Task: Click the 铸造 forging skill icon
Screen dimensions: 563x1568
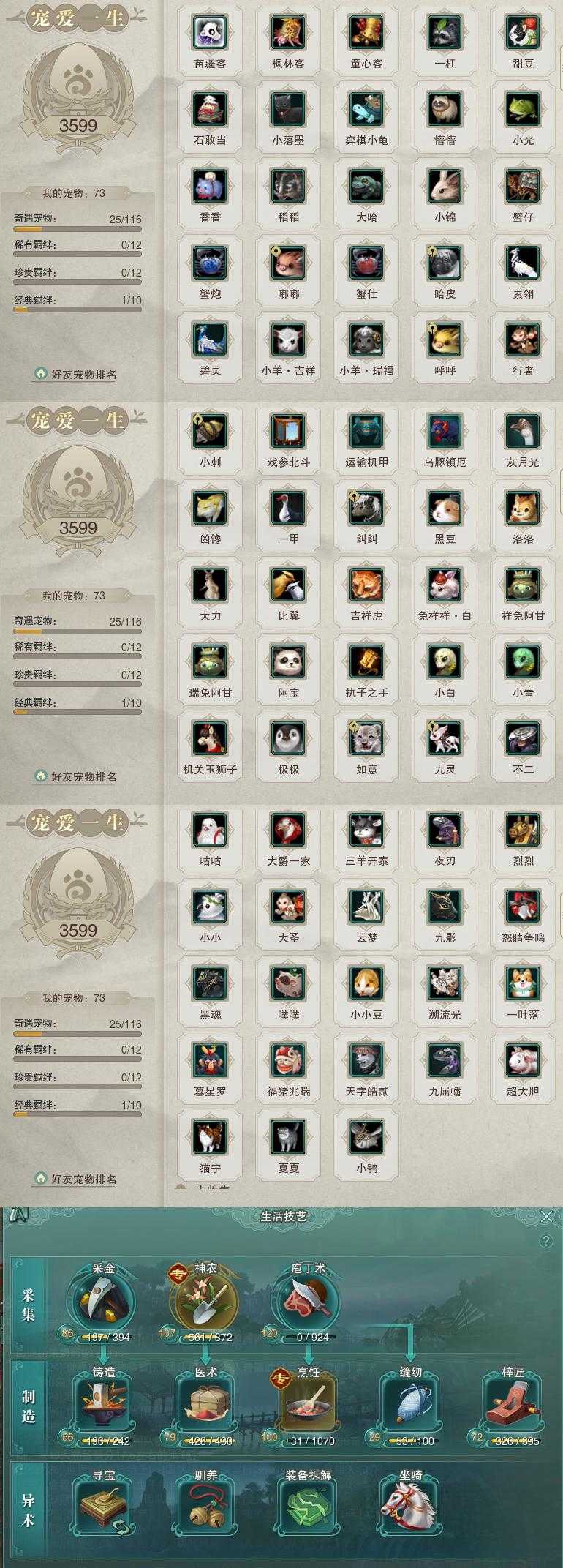Action: click(x=104, y=1403)
